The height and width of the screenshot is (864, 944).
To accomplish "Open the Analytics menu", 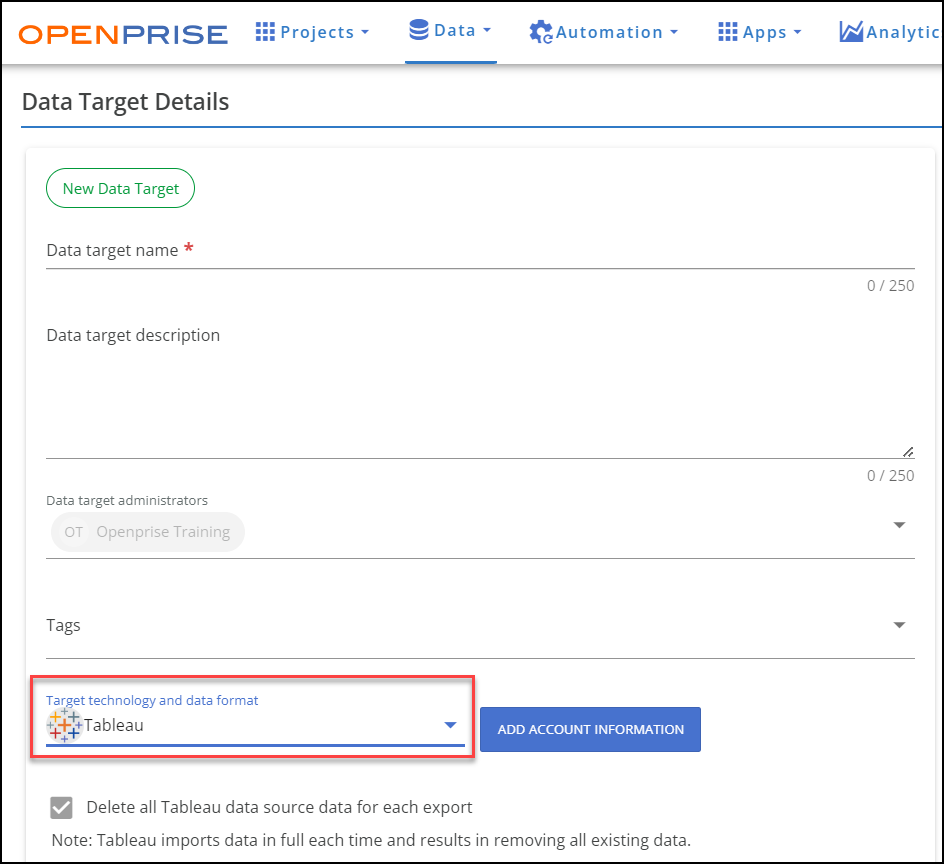I will click(x=890, y=32).
